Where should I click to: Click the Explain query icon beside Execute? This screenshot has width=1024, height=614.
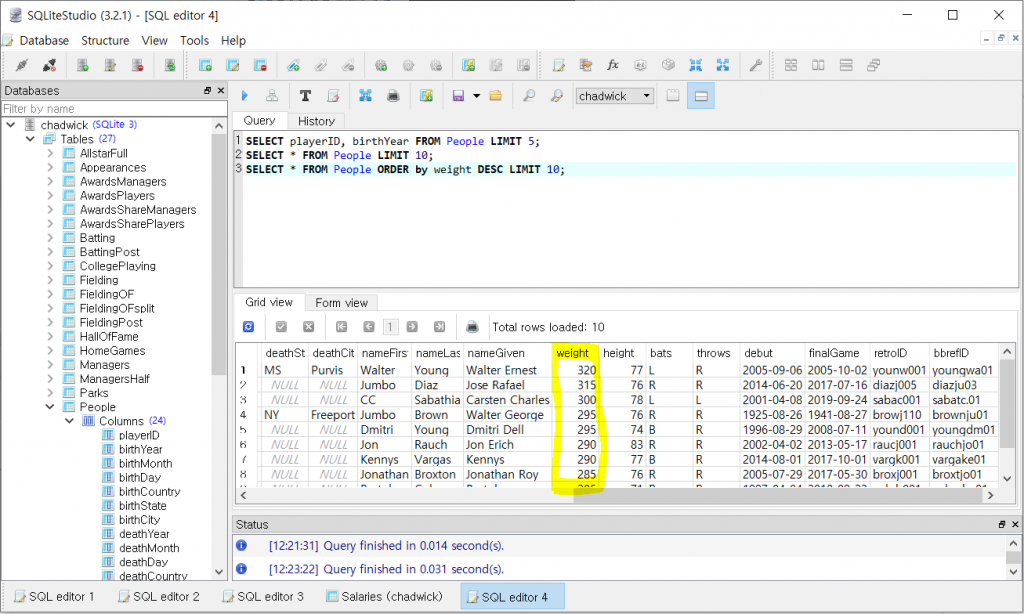coord(272,96)
